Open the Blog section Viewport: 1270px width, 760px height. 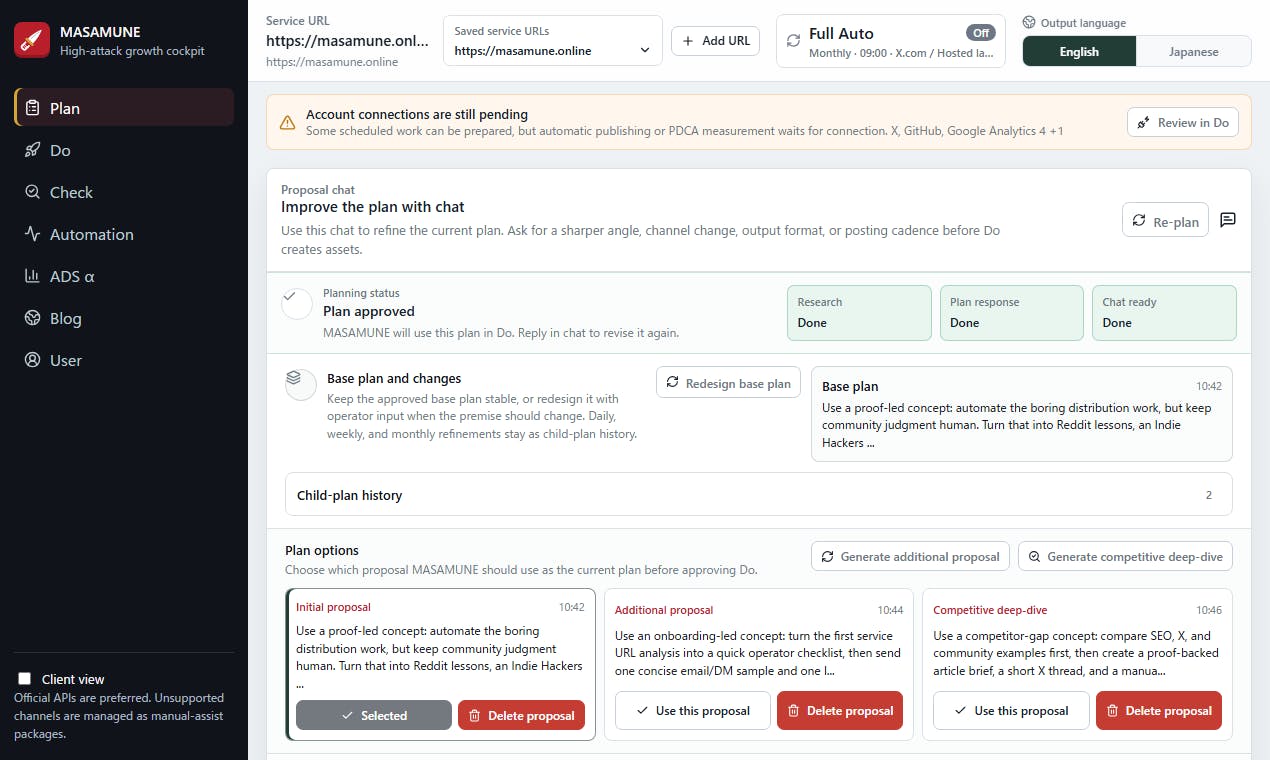click(x=124, y=318)
